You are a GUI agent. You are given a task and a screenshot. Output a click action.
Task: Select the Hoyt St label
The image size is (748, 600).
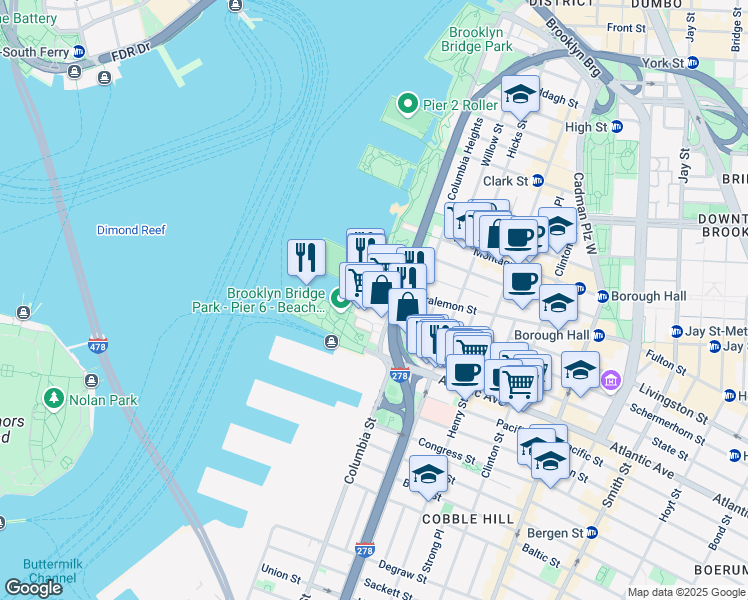click(x=669, y=505)
